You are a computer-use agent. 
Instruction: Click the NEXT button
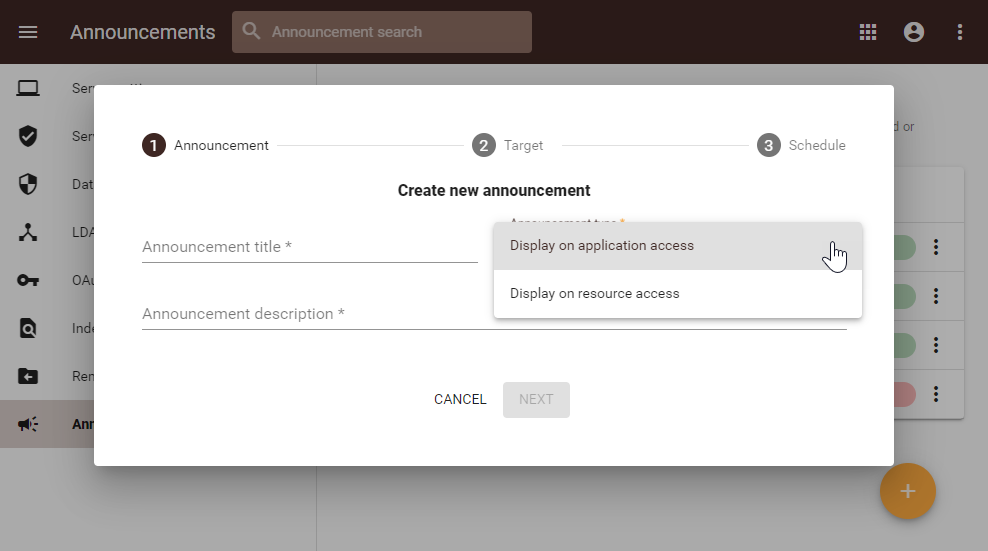[x=536, y=400]
